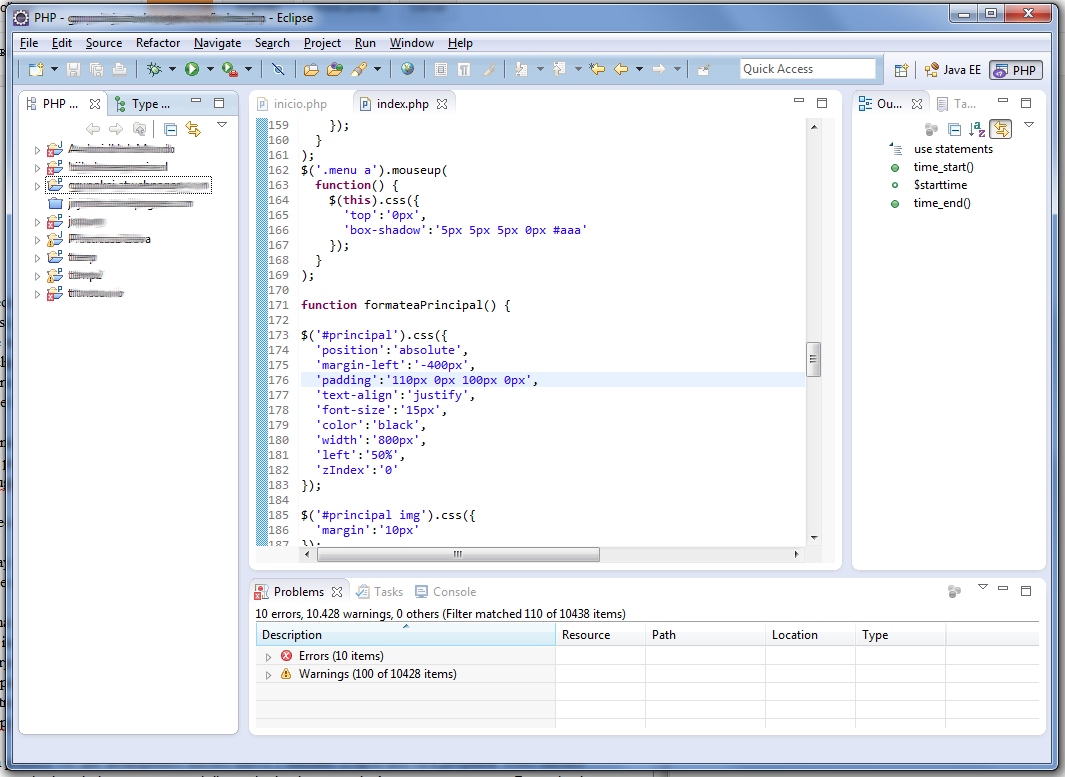The image size is (1065, 777).
Task: Click the Save All toolbar icon
Action: point(97,69)
